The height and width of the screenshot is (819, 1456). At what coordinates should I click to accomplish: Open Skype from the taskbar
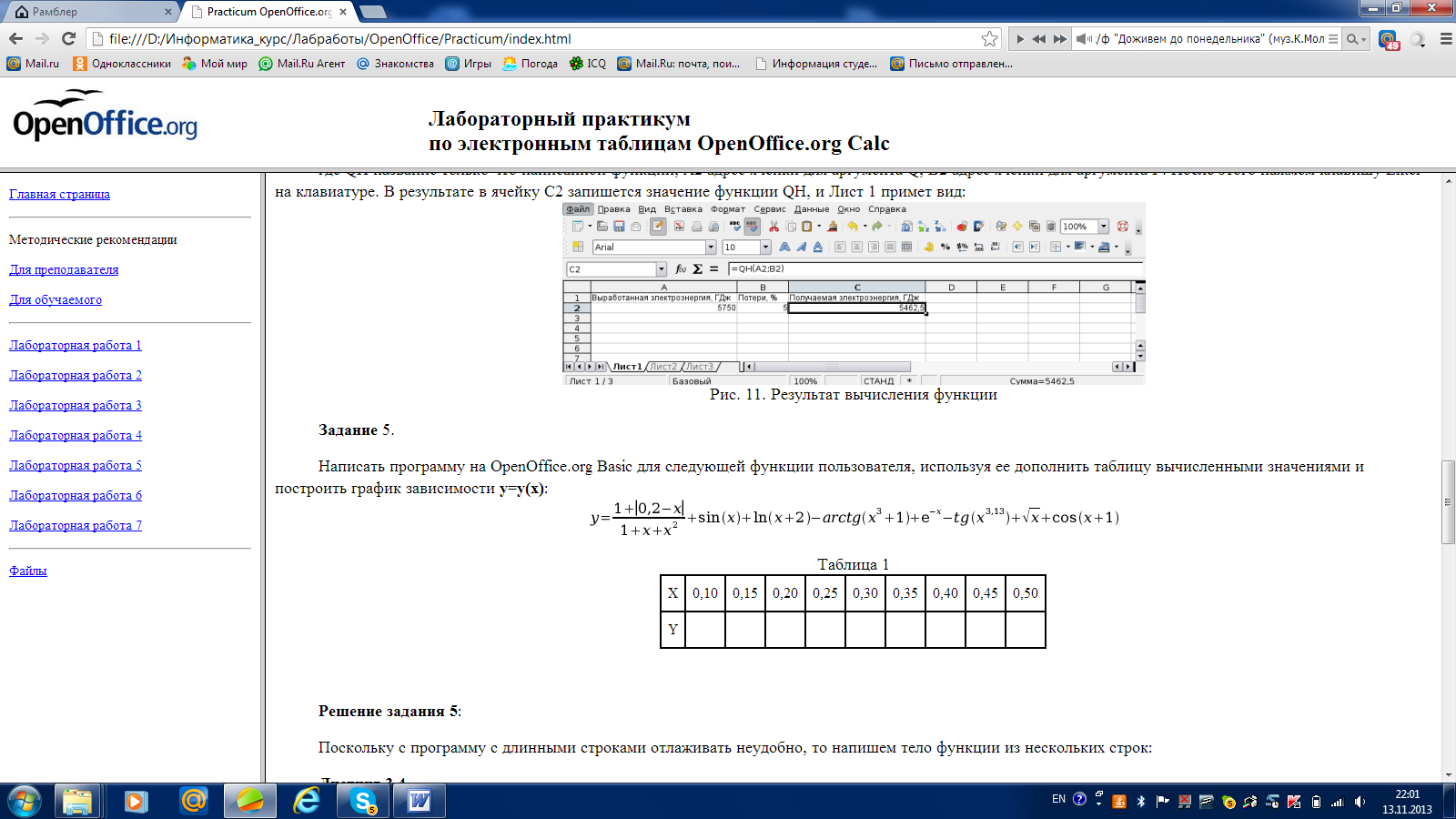pos(364,801)
